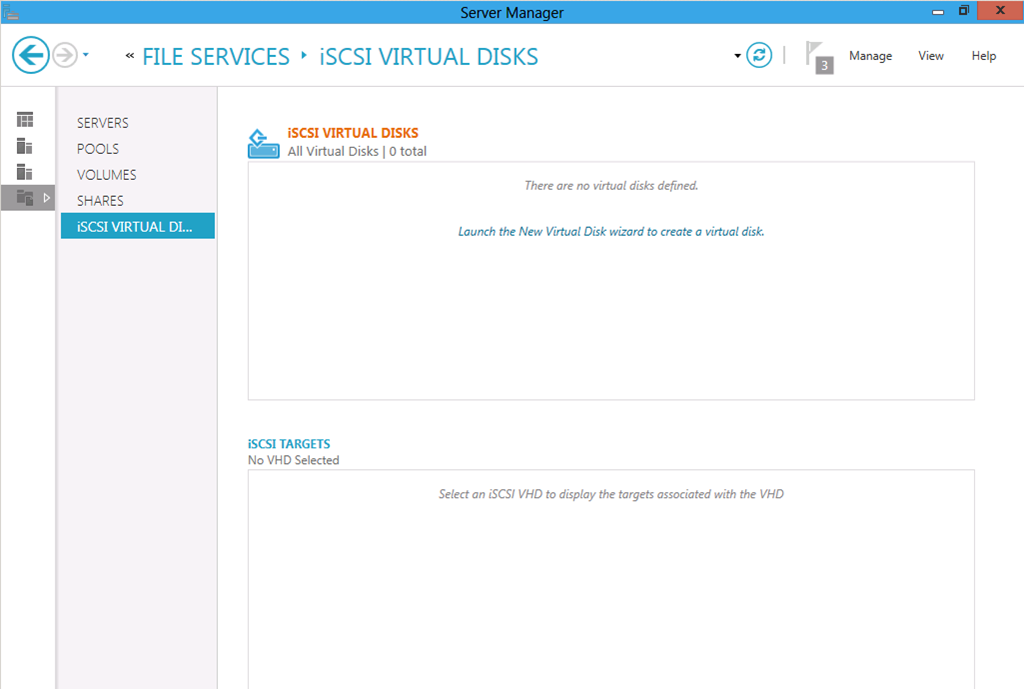Open the notifications flag icon
Image resolution: width=1024 pixels, height=689 pixels.
[x=819, y=57]
